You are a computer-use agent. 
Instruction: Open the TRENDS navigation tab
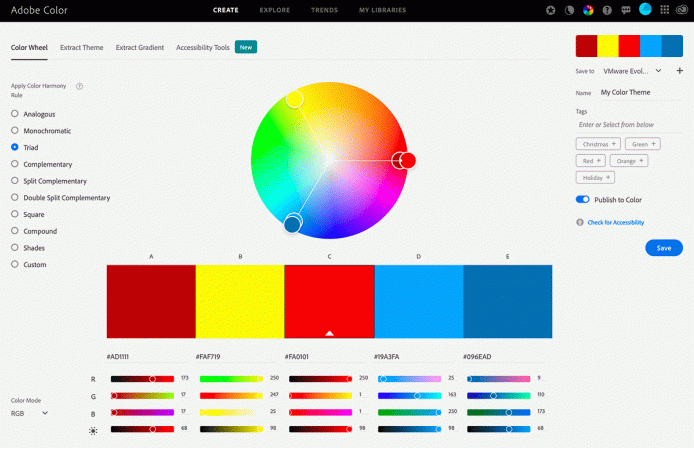coord(324,10)
